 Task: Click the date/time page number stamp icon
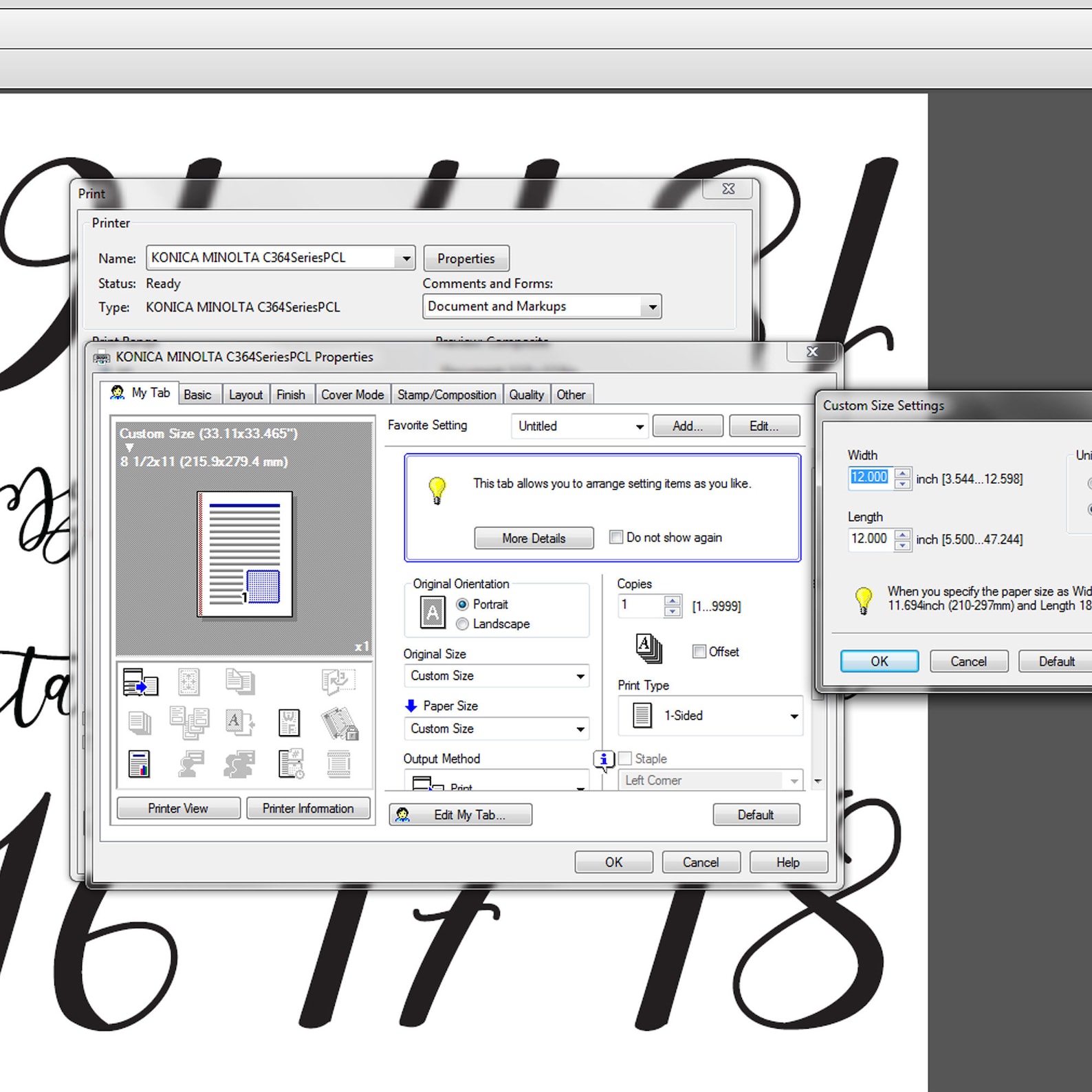291,764
